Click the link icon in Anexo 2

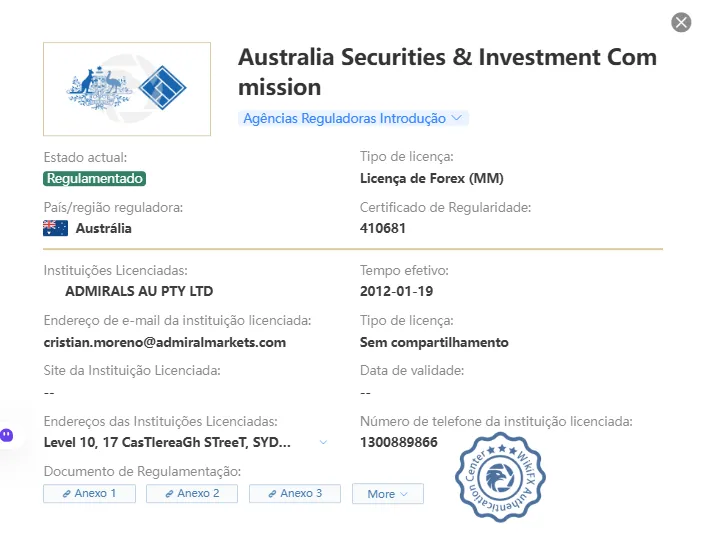click(x=169, y=494)
